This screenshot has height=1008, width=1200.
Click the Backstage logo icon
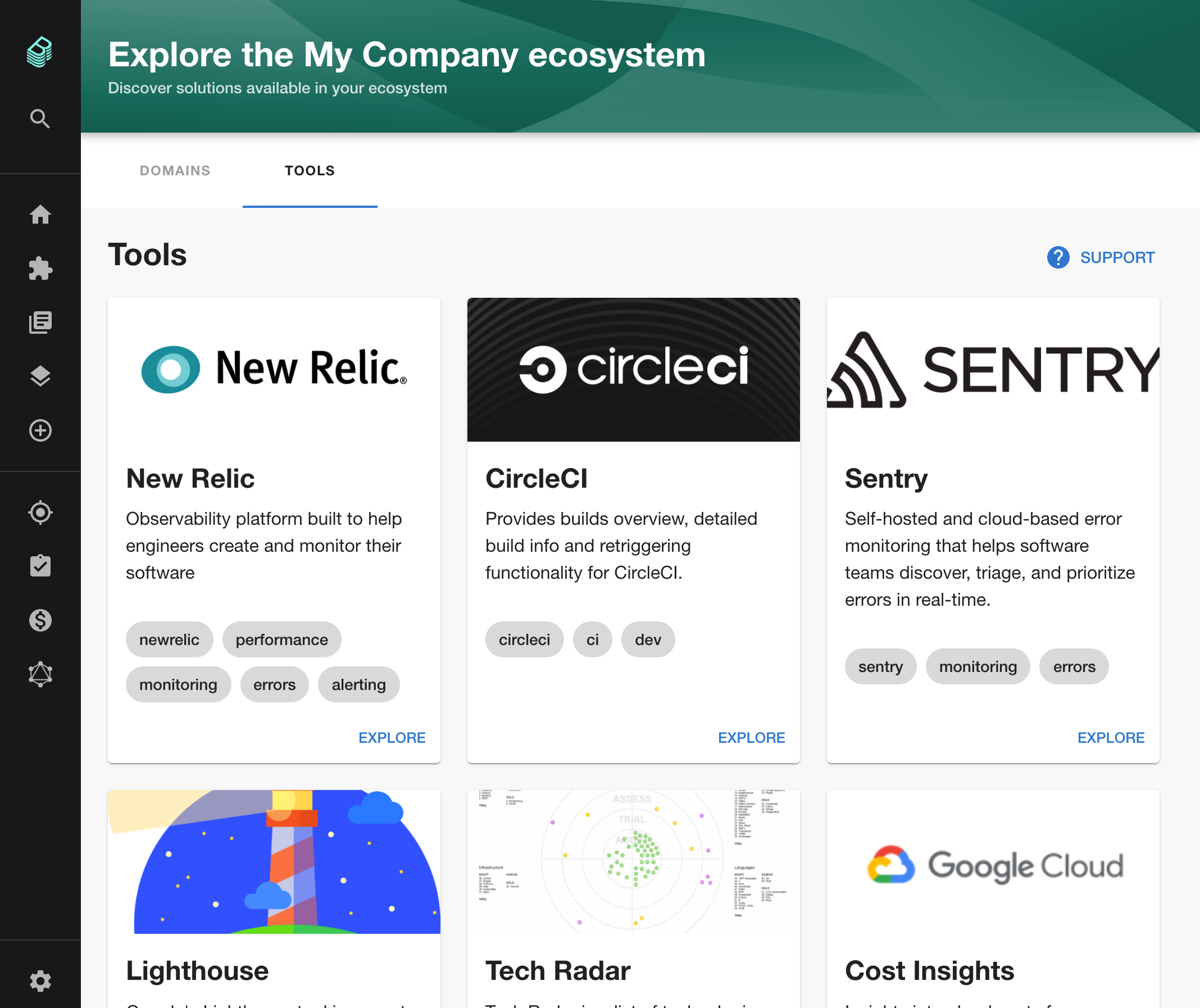pyautogui.click(x=40, y=52)
